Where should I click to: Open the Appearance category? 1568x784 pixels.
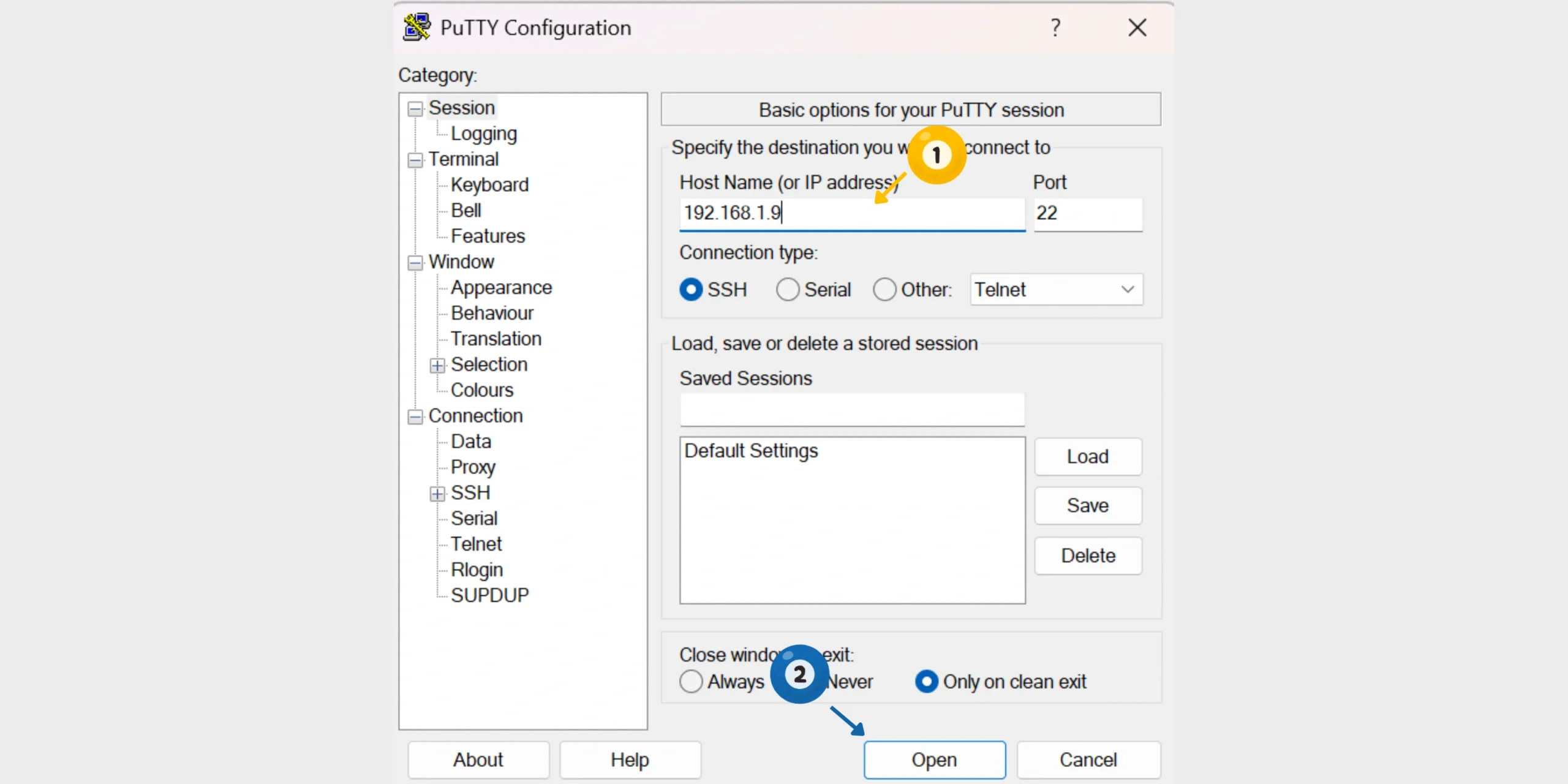pos(501,288)
